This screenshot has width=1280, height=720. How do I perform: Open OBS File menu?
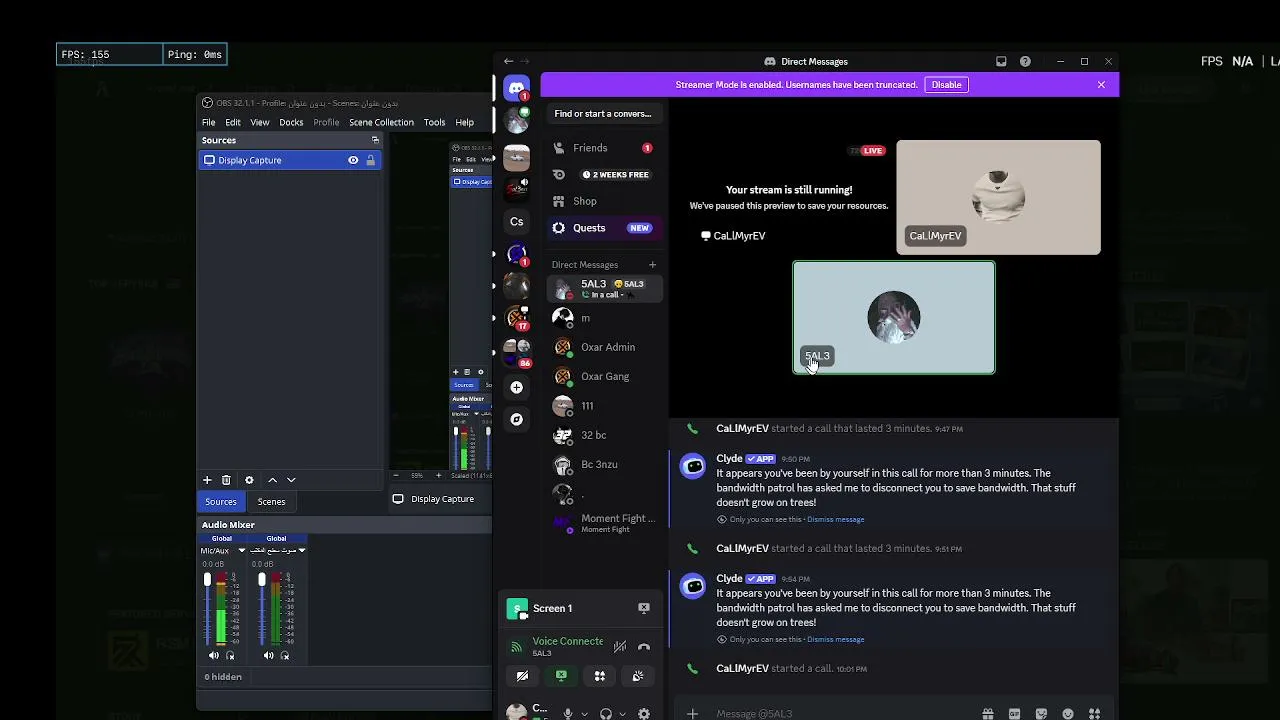208,122
